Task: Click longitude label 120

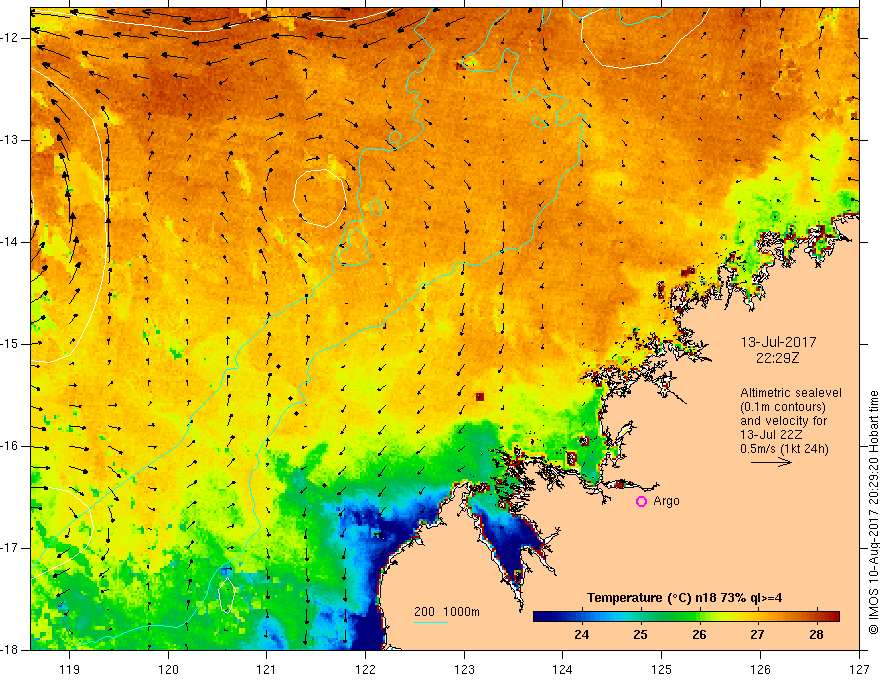Action: click(168, 669)
